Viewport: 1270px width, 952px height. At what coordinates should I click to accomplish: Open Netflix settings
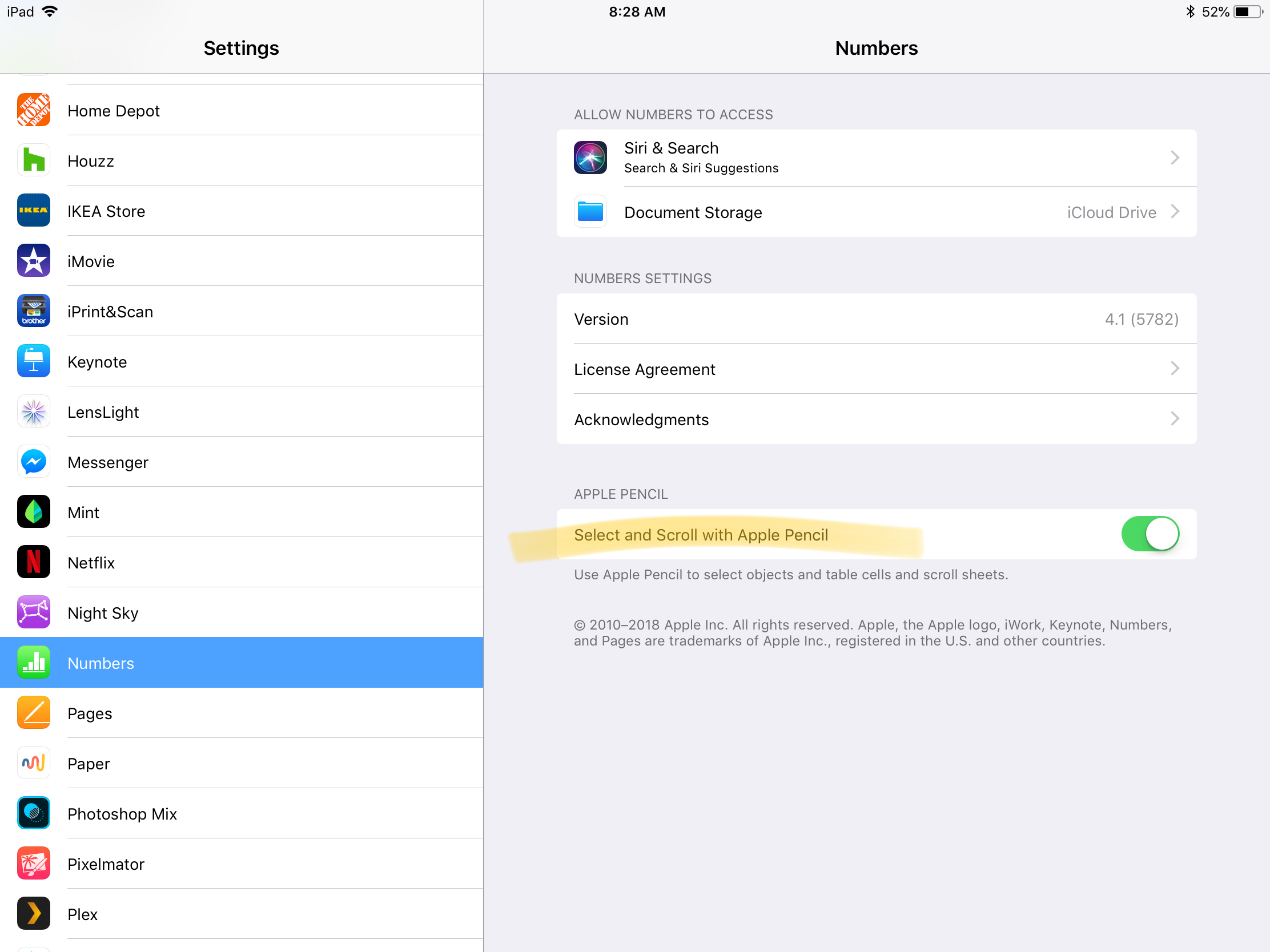(x=241, y=562)
